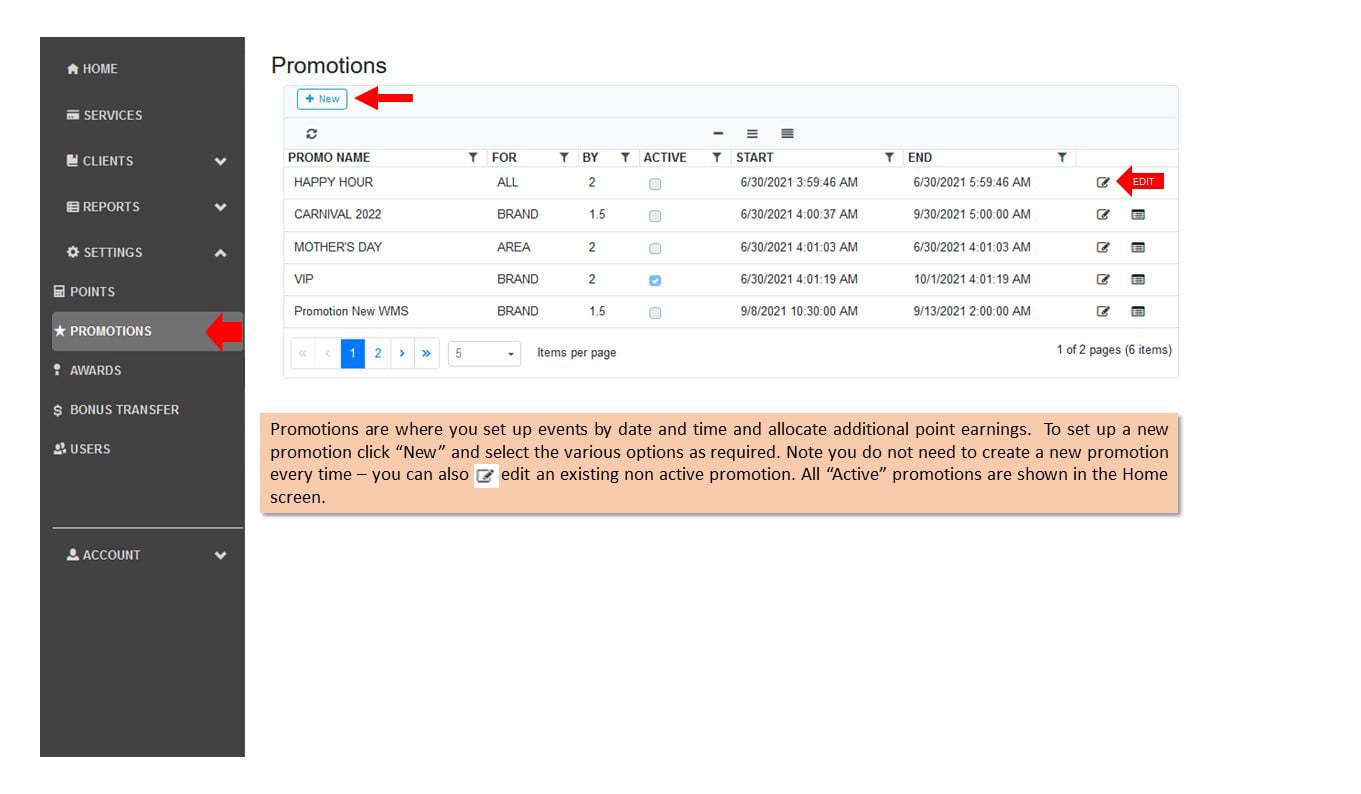Click end date 9/30/2021 5:00:00 AM
1361x794 pixels.
pos(972,214)
